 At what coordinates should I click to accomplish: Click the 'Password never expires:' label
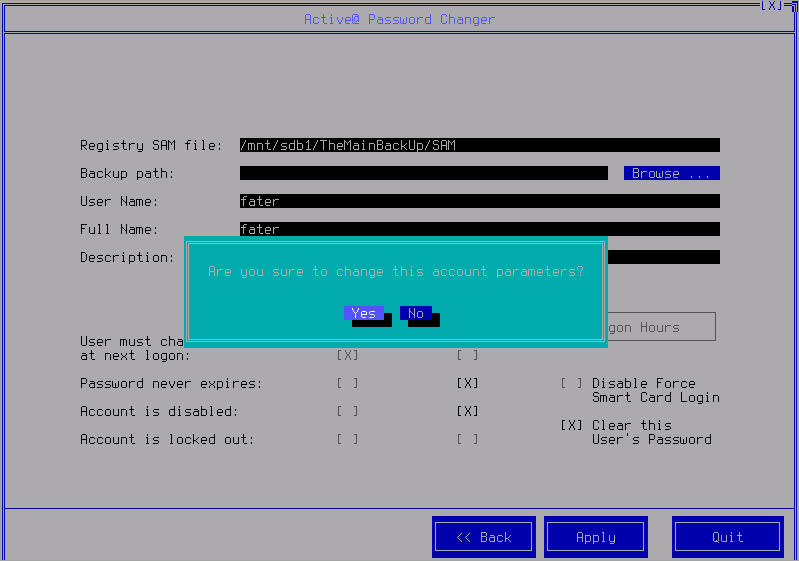point(171,384)
